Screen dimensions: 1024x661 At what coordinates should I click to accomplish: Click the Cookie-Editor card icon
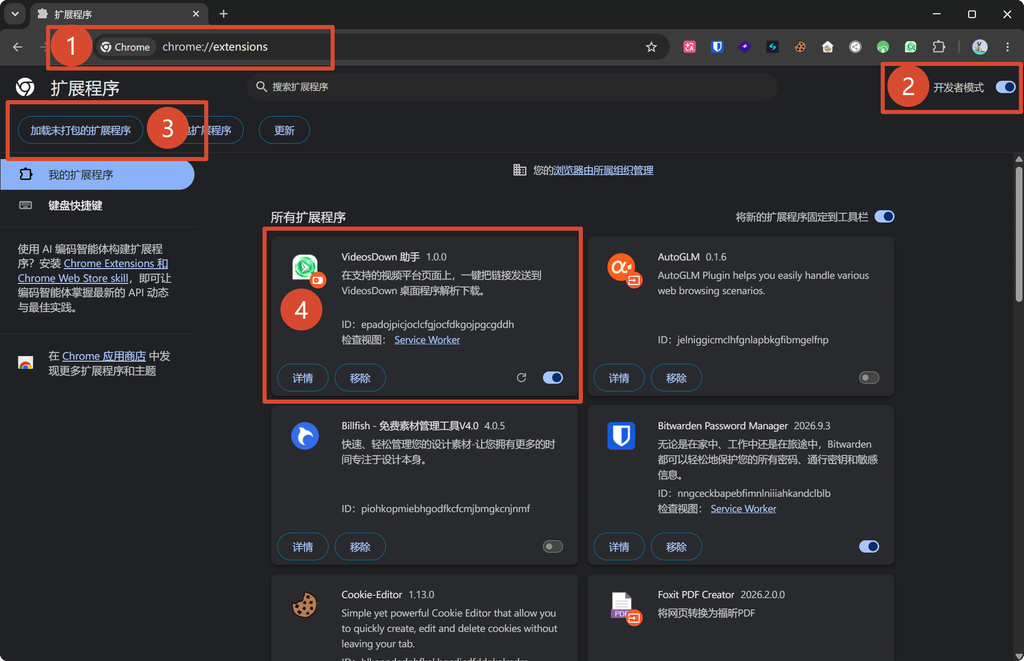(305, 605)
